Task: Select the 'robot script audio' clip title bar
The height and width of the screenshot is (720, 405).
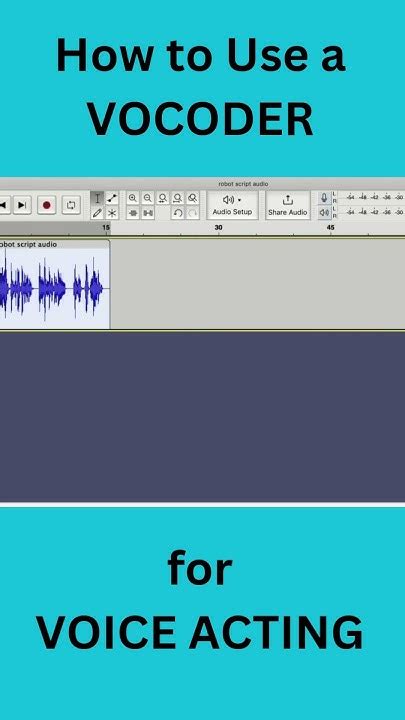Action: click(x=55, y=244)
